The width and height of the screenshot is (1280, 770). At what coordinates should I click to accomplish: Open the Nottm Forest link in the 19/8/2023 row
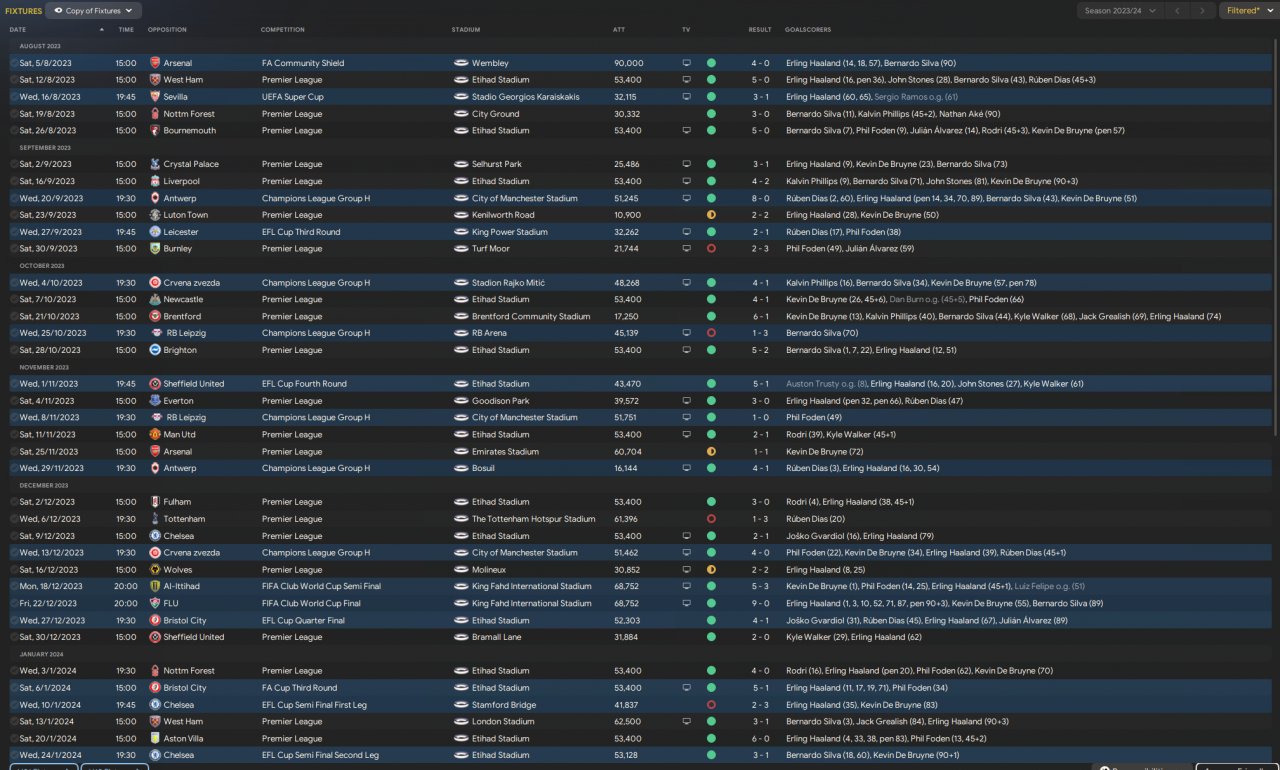[x=189, y=114]
